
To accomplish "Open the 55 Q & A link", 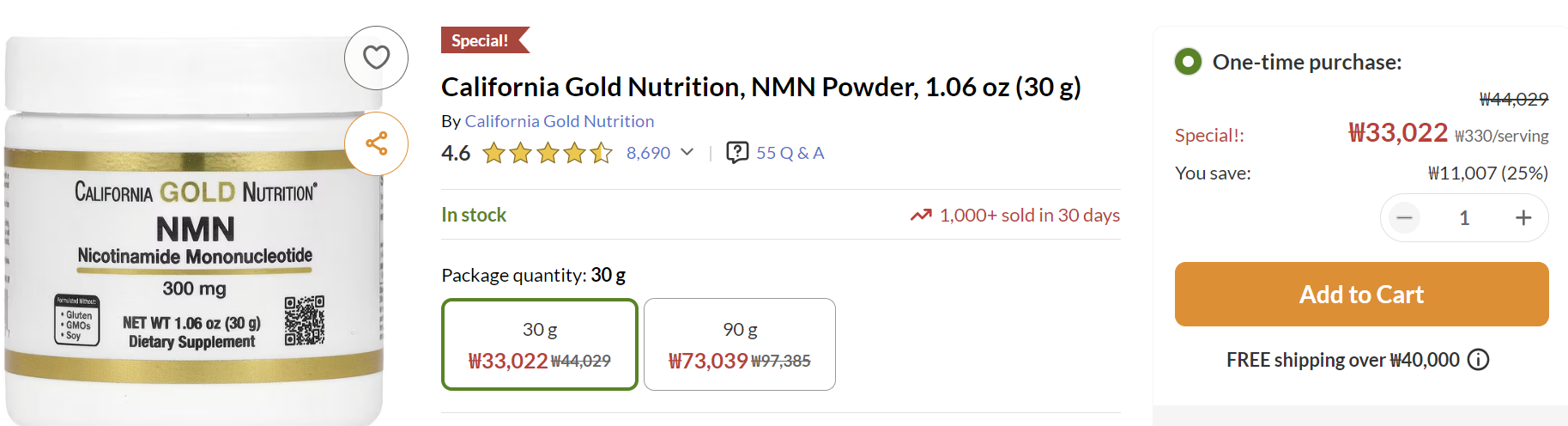I will [x=790, y=153].
